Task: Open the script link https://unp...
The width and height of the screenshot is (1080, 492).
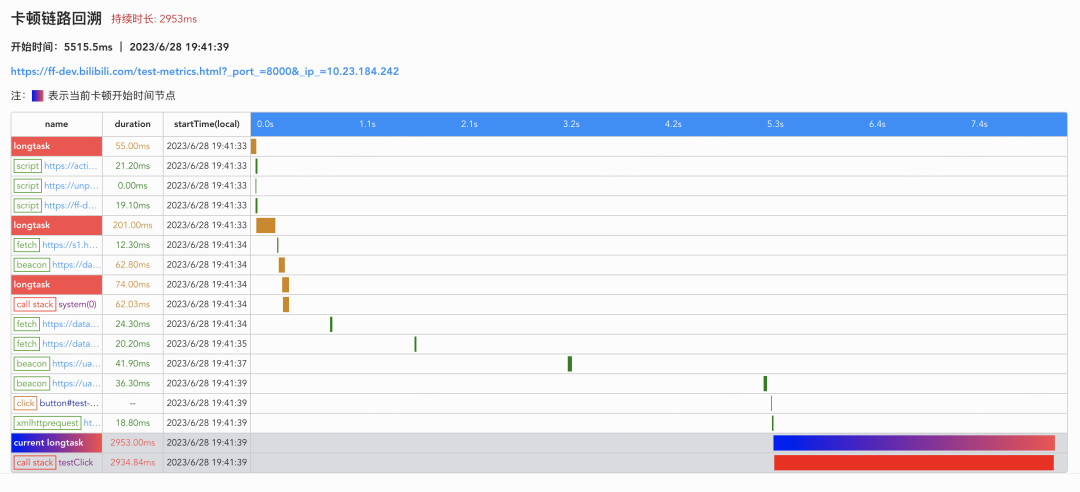Action: click(71, 186)
